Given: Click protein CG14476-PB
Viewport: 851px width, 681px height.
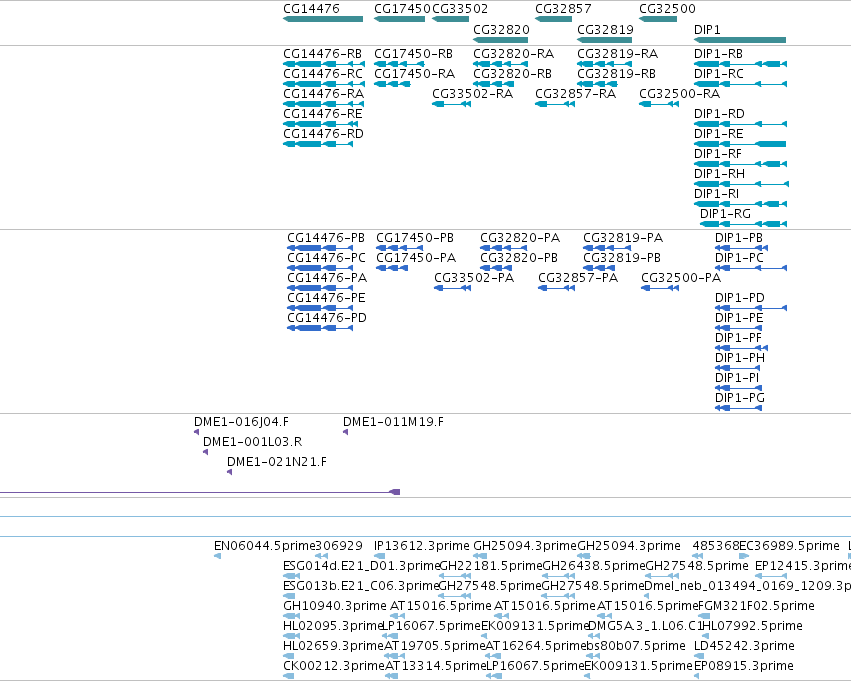Looking at the screenshot, I should coord(320,248).
